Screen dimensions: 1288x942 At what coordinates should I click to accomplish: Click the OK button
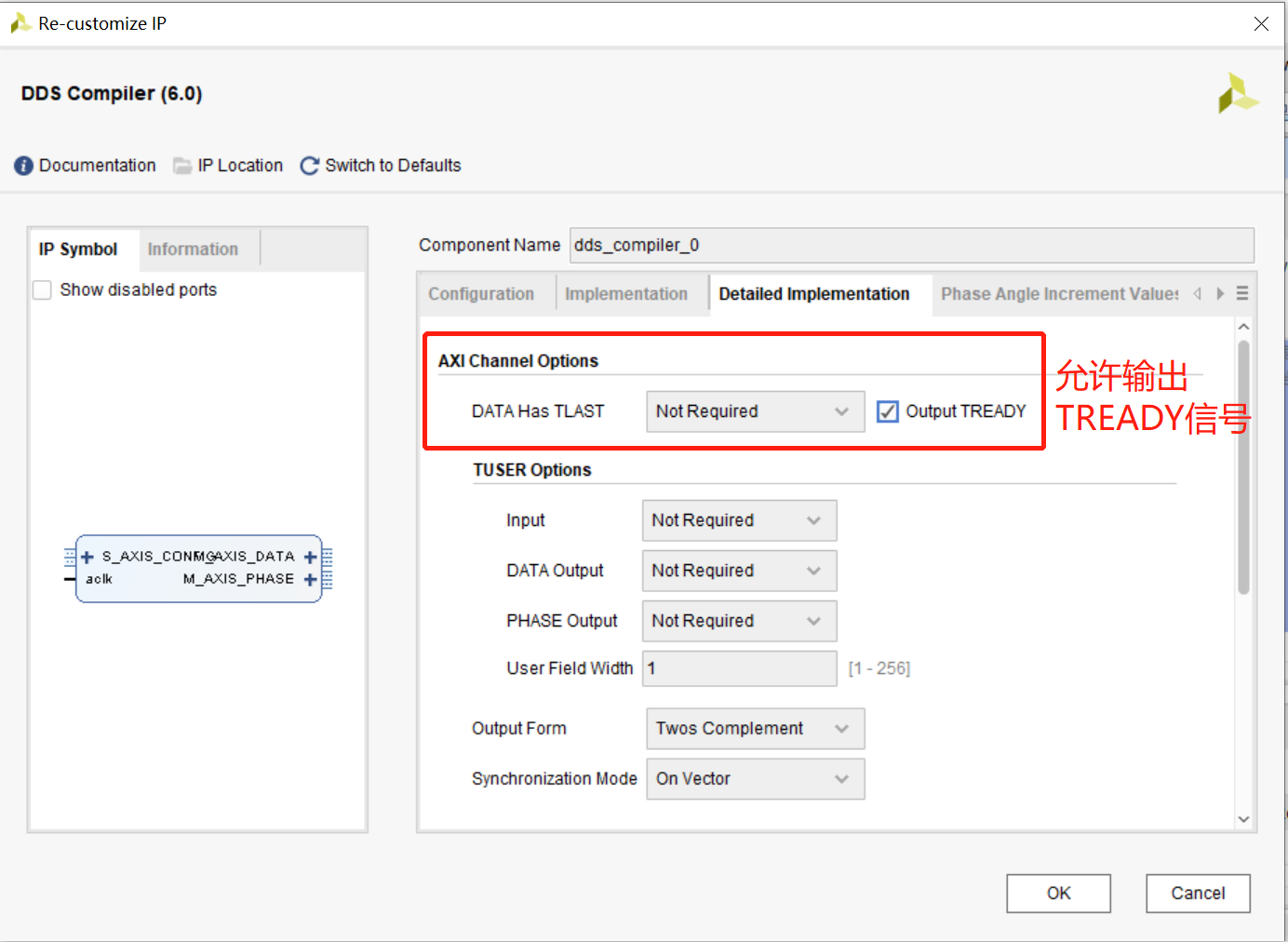(x=1058, y=894)
